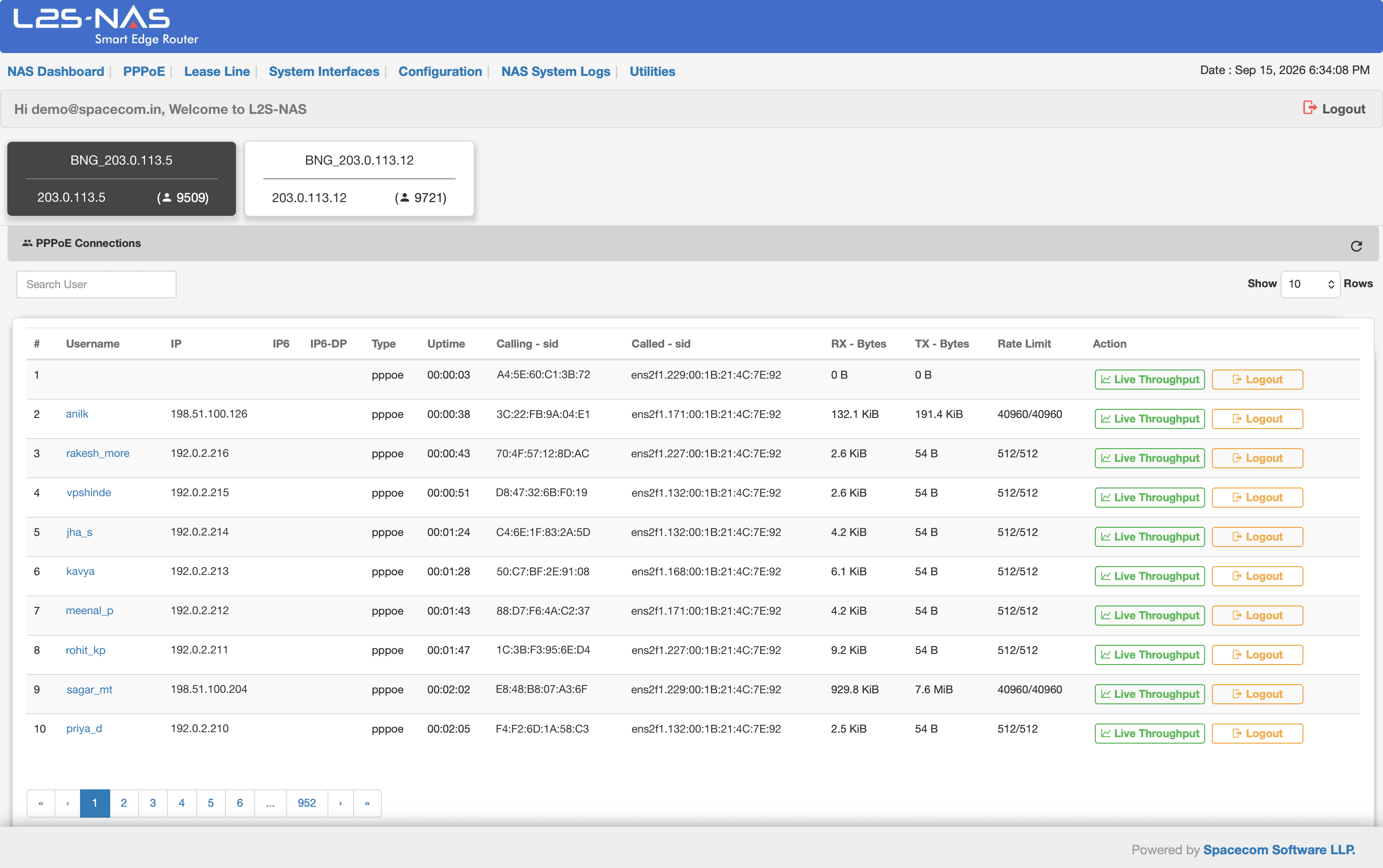Screen dimensions: 1383x868
Task: Log out the priya_d session
Action: 1257,733
